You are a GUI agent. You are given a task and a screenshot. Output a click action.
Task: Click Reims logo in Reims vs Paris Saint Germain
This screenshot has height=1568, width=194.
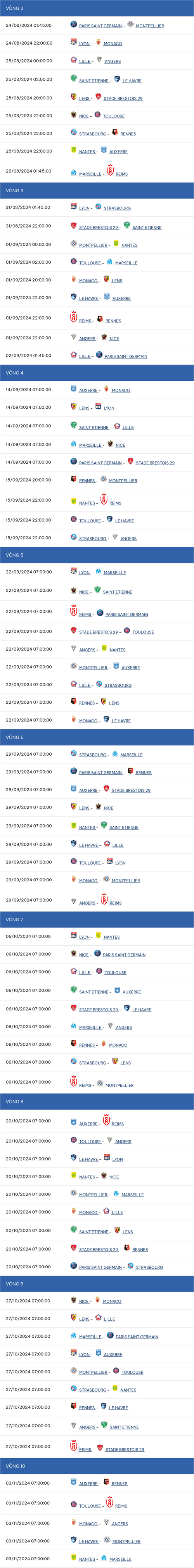click(73, 611)
